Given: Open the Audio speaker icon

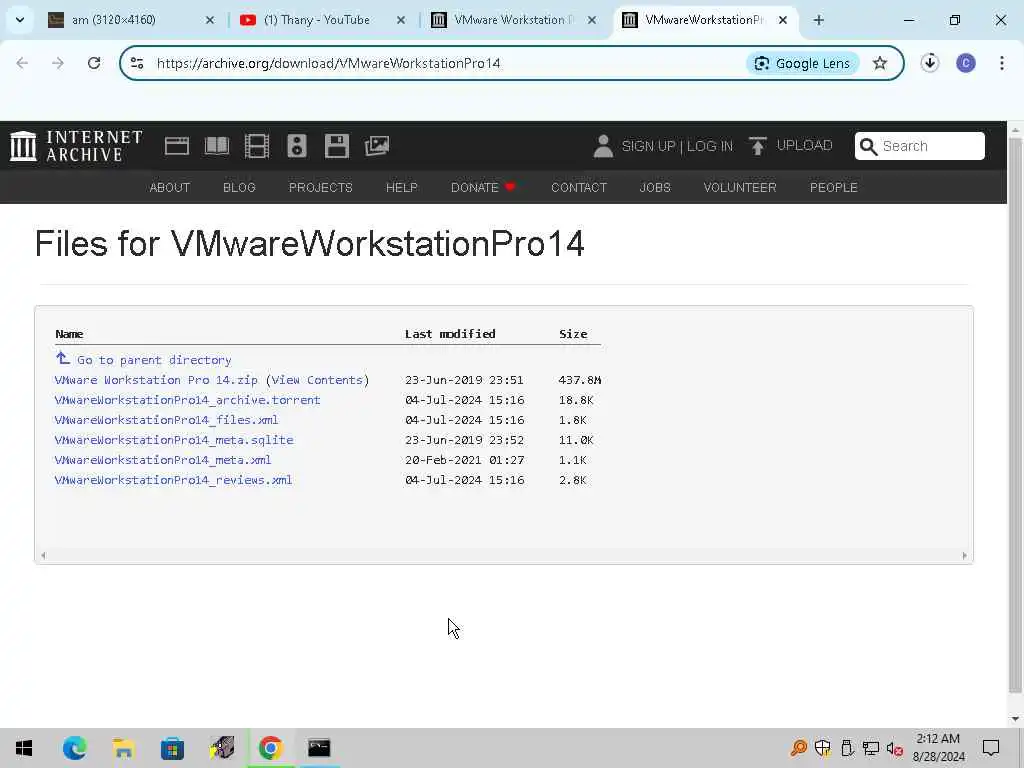Looking at the screenshot, I should tap(296, 146).
